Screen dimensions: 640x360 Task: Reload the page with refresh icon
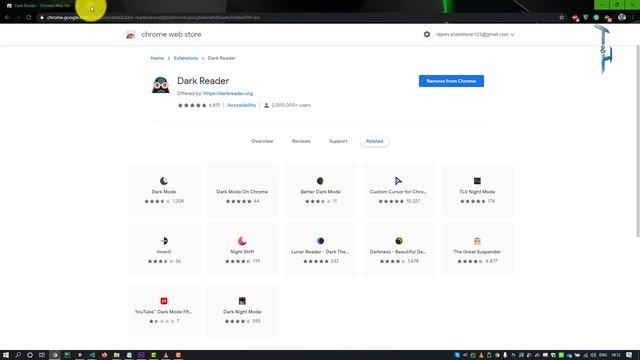click(x=29, y=18)
